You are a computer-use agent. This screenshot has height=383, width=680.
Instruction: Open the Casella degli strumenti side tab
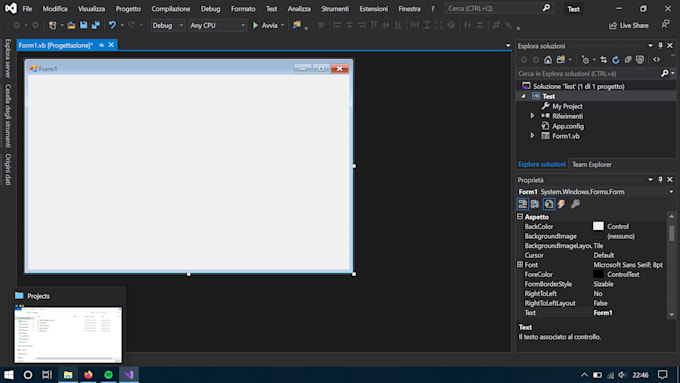pos(8,116)
